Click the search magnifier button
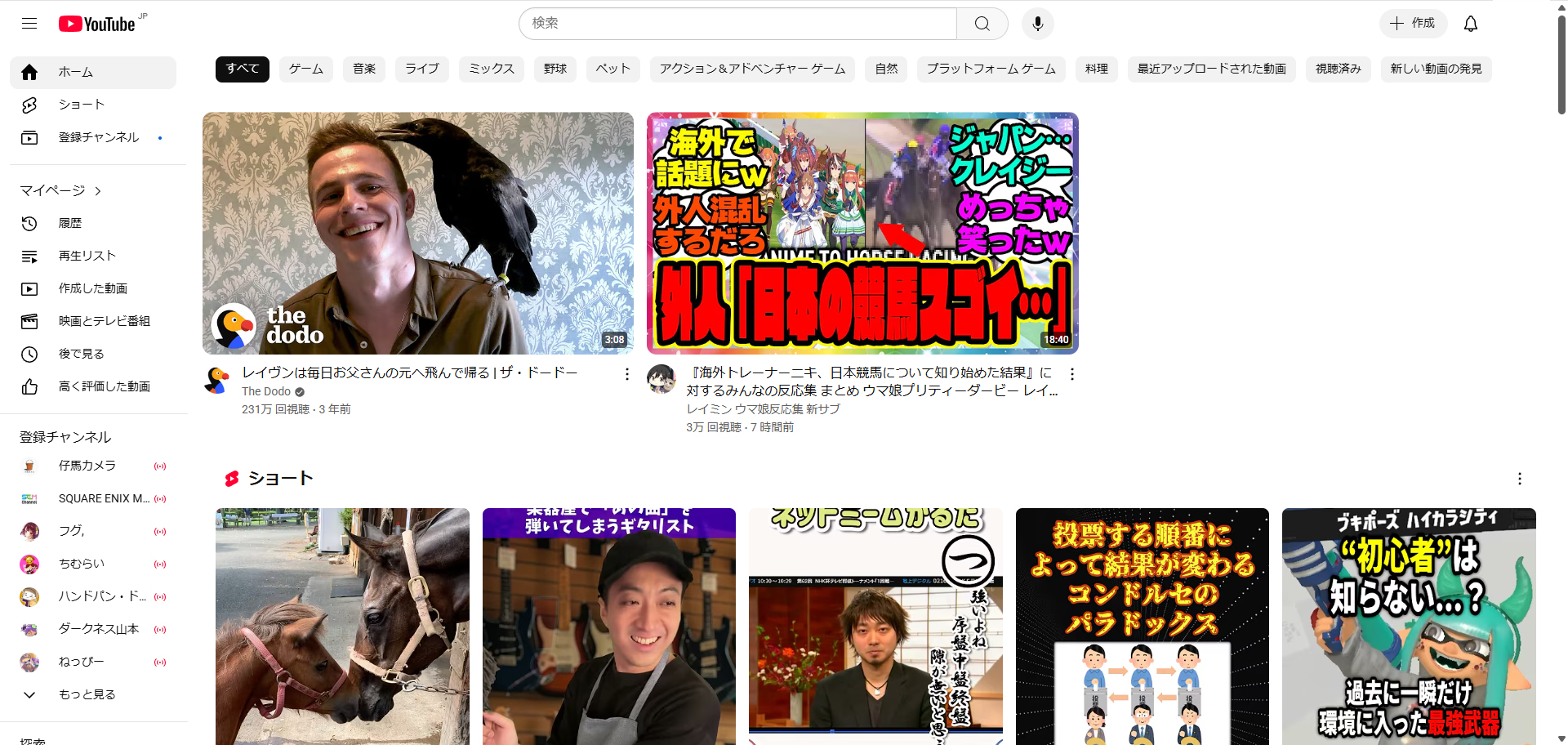Image resolution: width=1568 pixels, height=745 pixels. tap(982, 24)
